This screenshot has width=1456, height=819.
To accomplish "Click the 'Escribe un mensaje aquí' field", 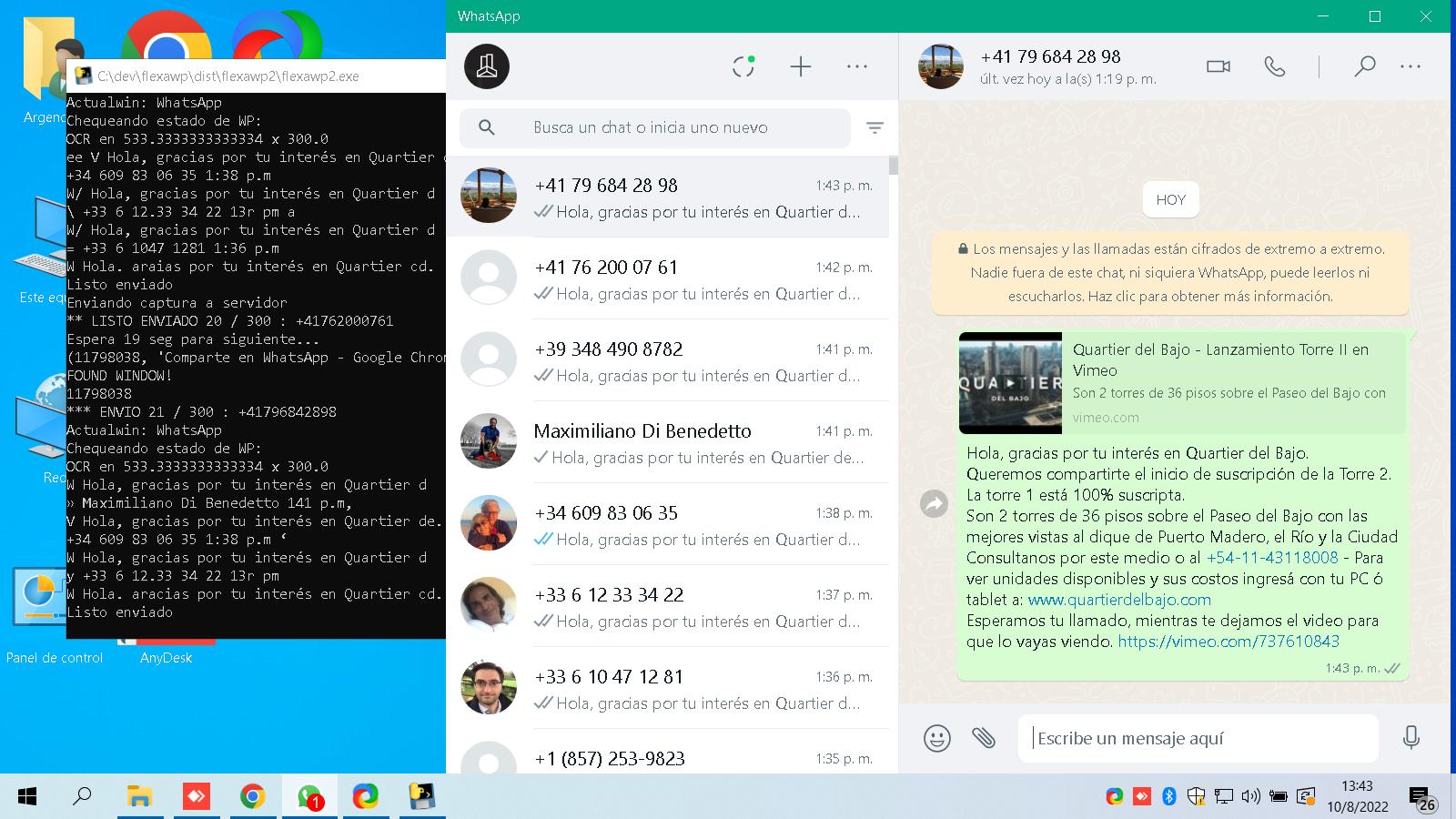I will [x=1198, y=738].
